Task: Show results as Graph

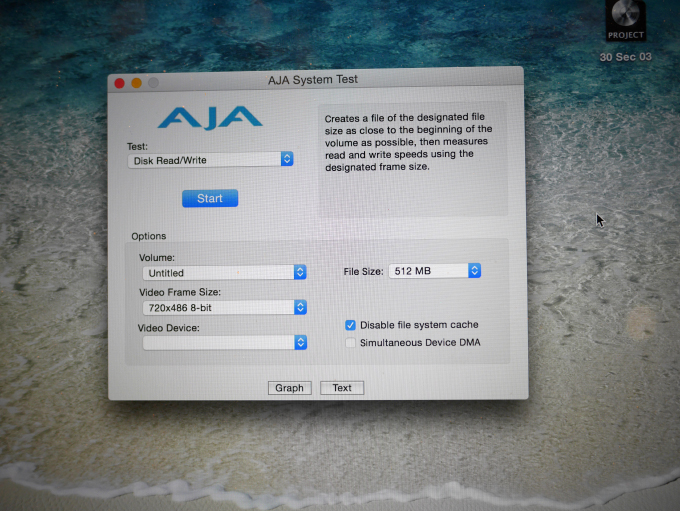Action: click(290, 388)
